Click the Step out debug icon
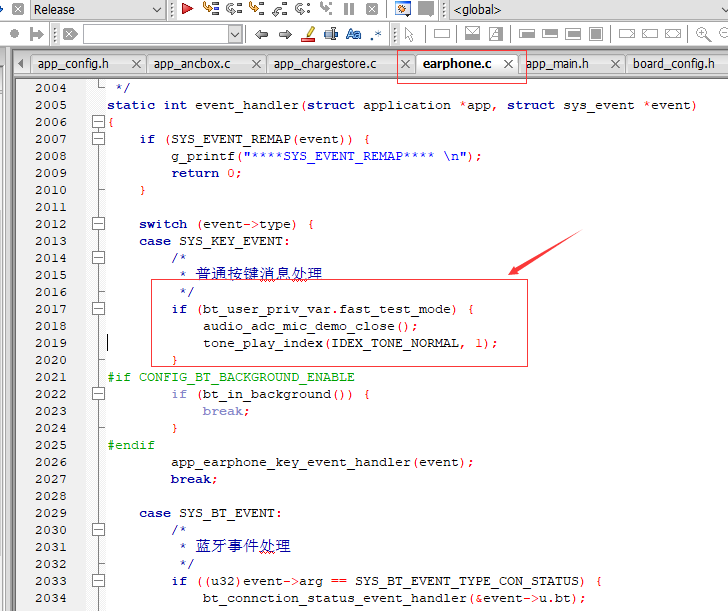Image resolution: width=728 pixels, height=611 pixels. point(279,8)
